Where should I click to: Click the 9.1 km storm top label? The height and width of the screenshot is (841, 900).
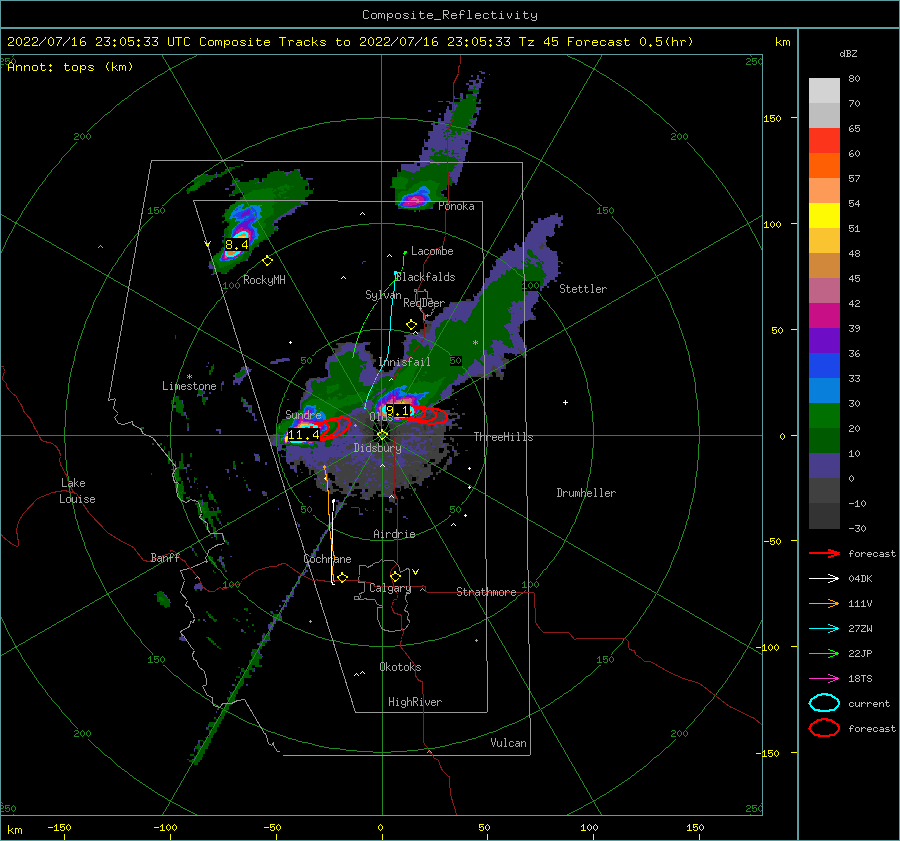(x=397, y=410)
